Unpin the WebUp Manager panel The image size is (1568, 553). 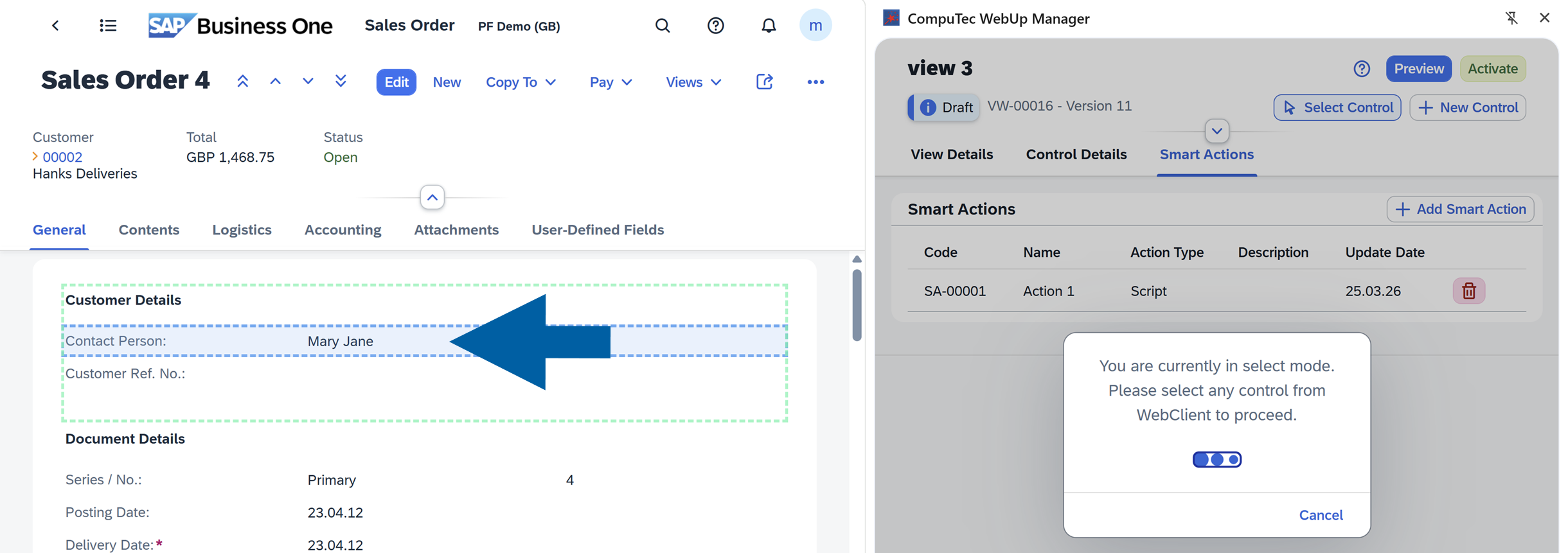pyautogui.click(x=1511, y=18)
